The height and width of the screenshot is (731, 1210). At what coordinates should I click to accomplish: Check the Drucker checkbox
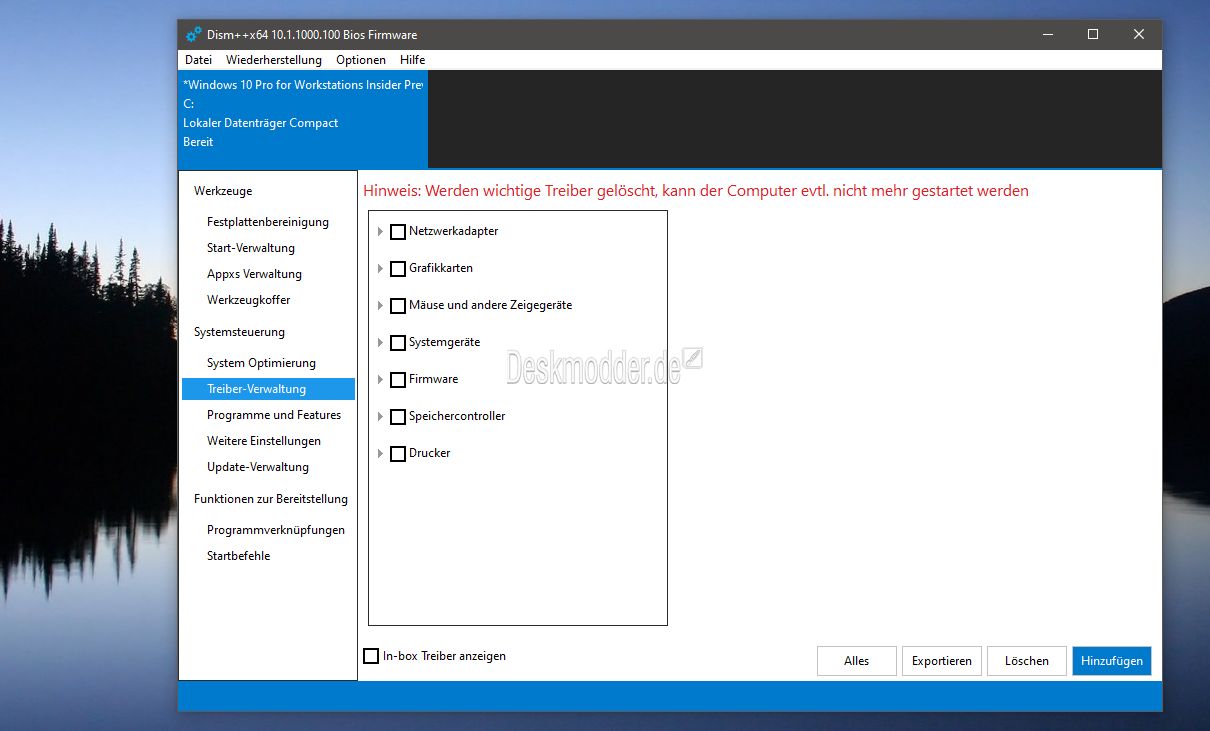click(x=398, y=454)
